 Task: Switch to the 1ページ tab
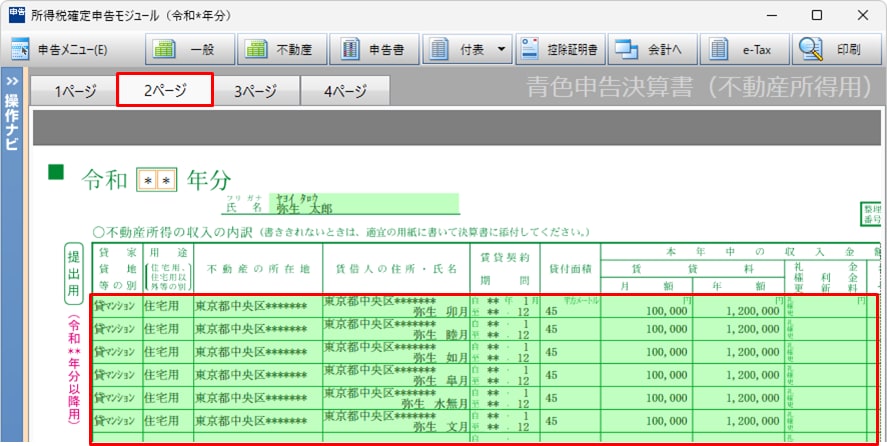(x=74, y=91)
